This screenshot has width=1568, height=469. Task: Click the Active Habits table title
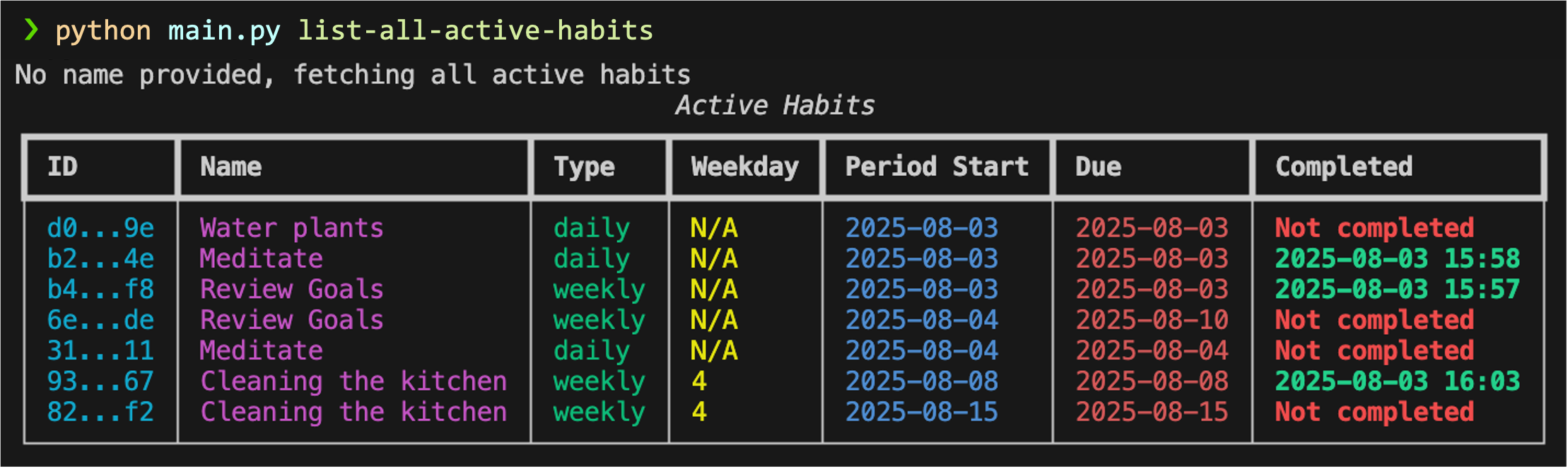pyautogui.click(x=774, y=105)
